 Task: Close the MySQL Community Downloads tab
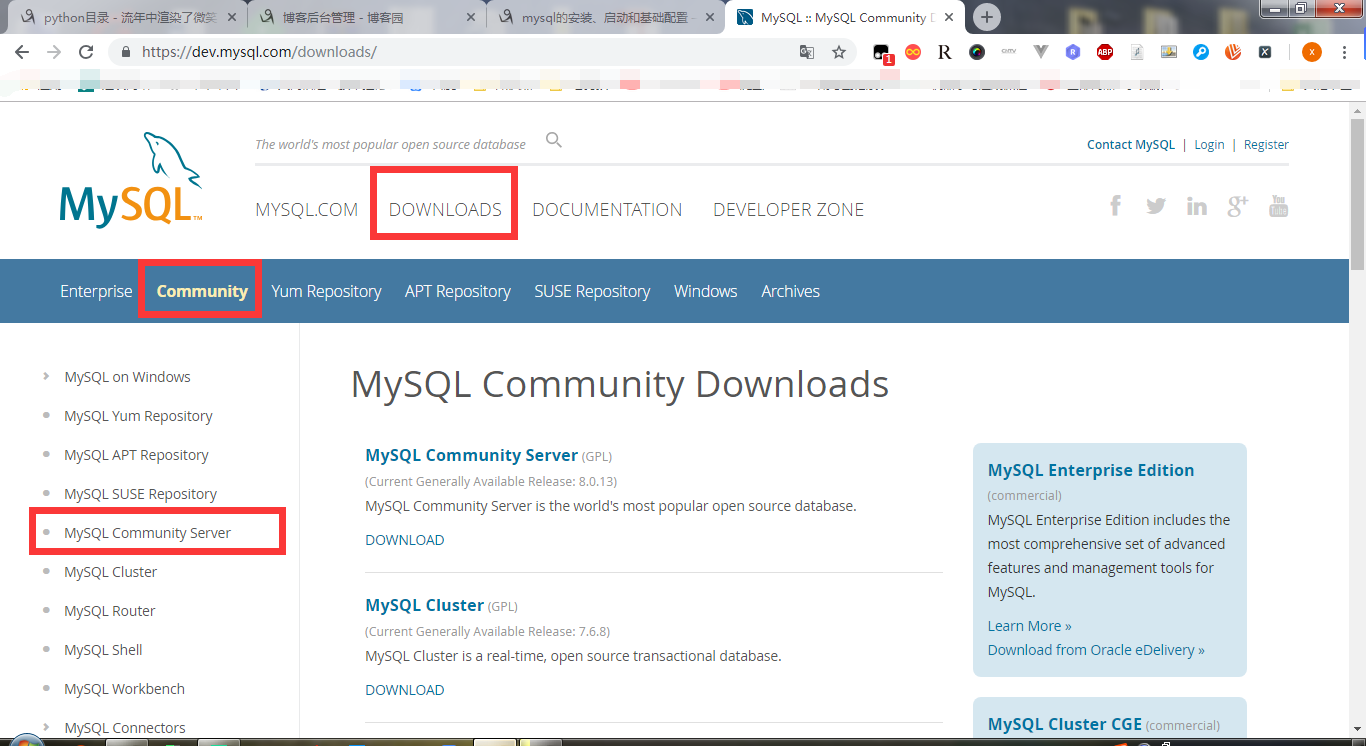948,18
